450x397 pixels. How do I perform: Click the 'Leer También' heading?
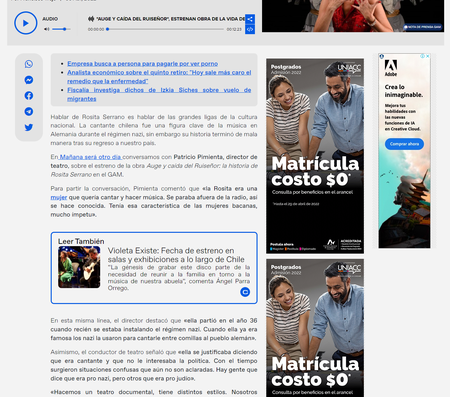(81, 241)
